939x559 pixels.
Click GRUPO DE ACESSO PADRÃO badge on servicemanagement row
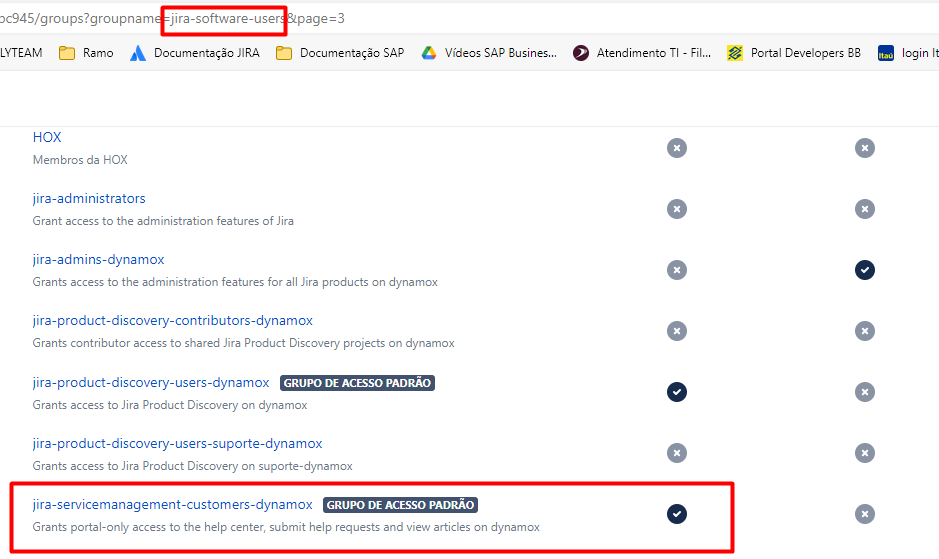point(401,505)
